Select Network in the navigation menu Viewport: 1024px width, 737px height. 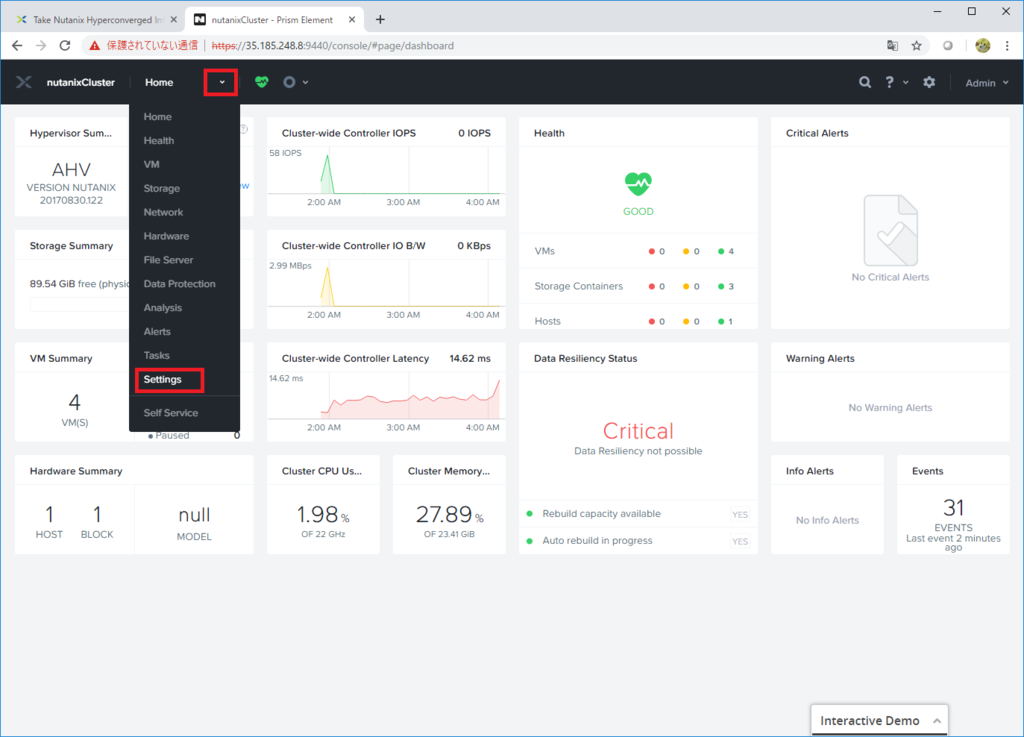[163, 212]
